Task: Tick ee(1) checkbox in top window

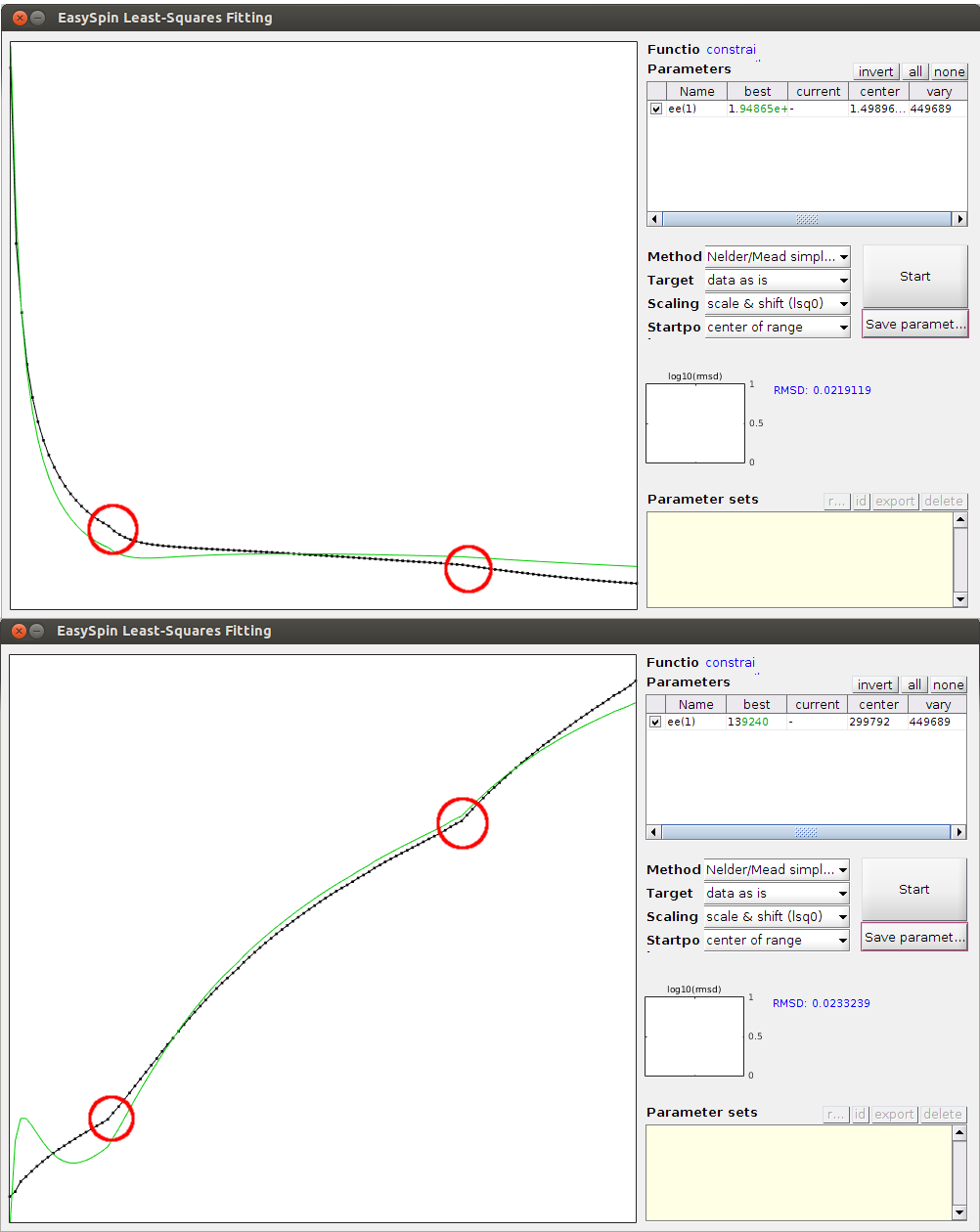Action: (656, 109)
